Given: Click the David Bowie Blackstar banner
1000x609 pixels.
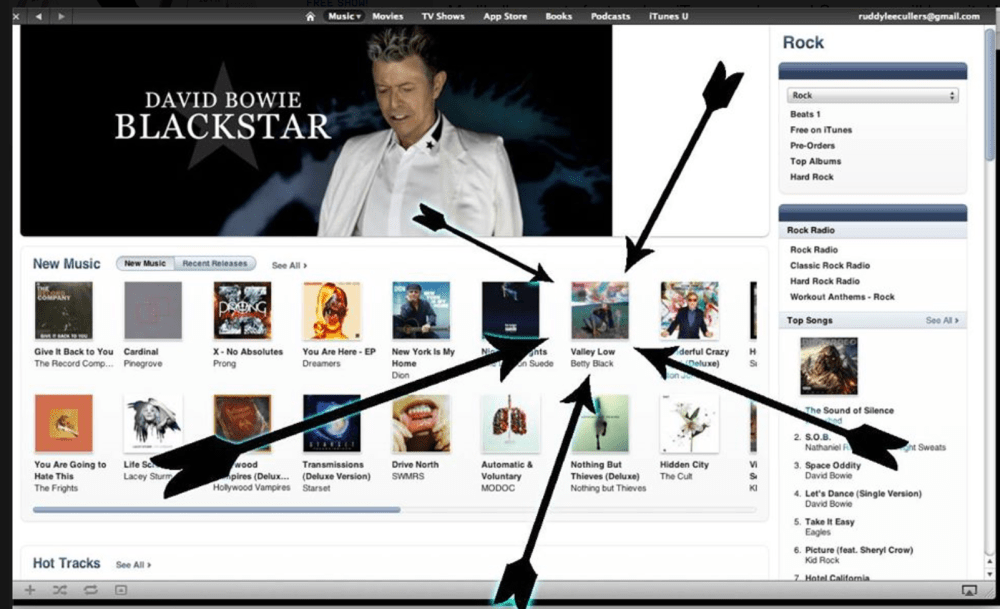Looking at the screenshot, I should pos(316,130).
